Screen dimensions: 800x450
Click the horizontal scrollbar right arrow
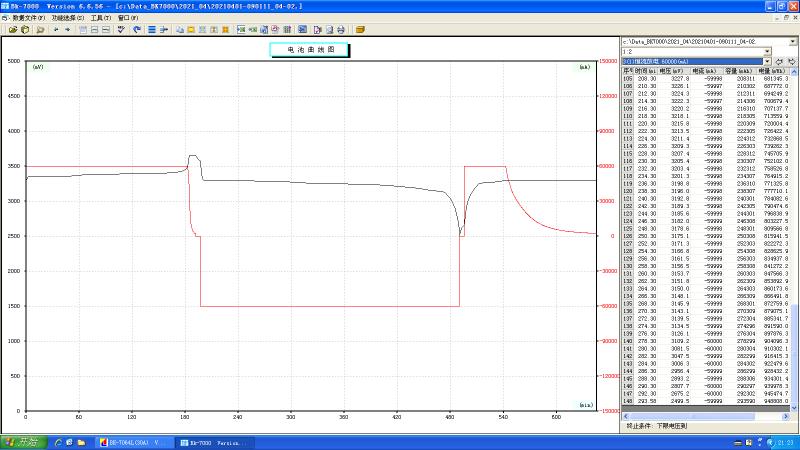coord(786,417)
